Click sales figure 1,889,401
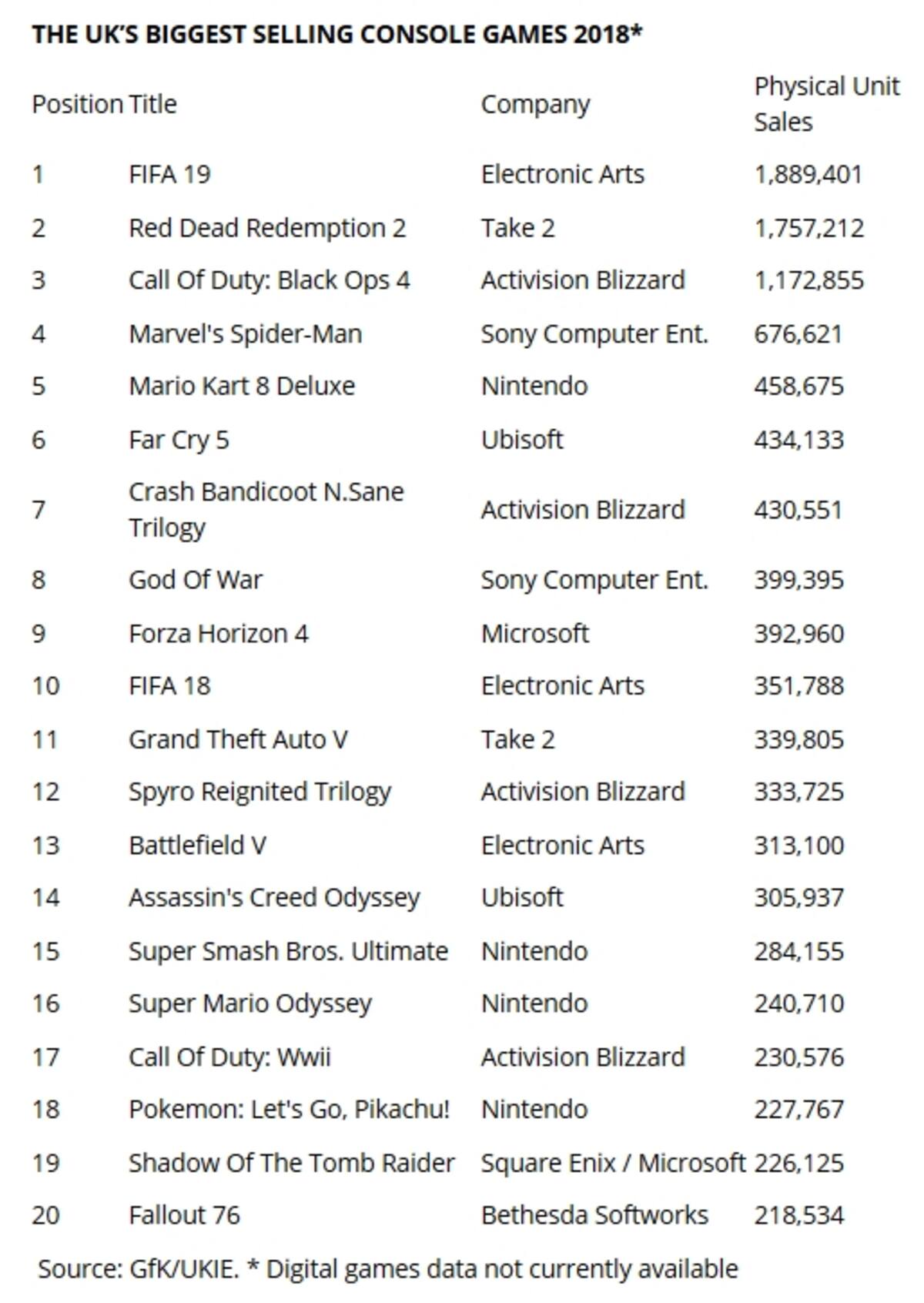The image size is (924, 1303). (x=808, y=175)
